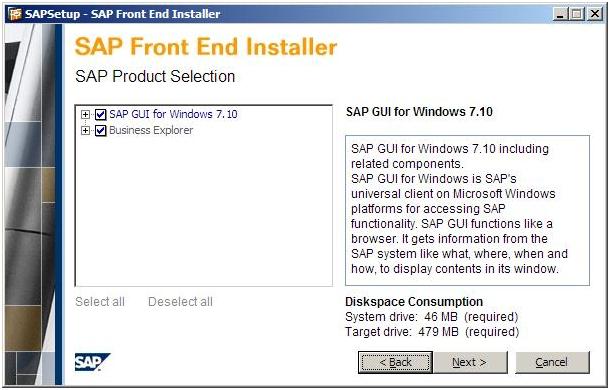
Task: Click inside the product description text box
Action: point(467,210)
